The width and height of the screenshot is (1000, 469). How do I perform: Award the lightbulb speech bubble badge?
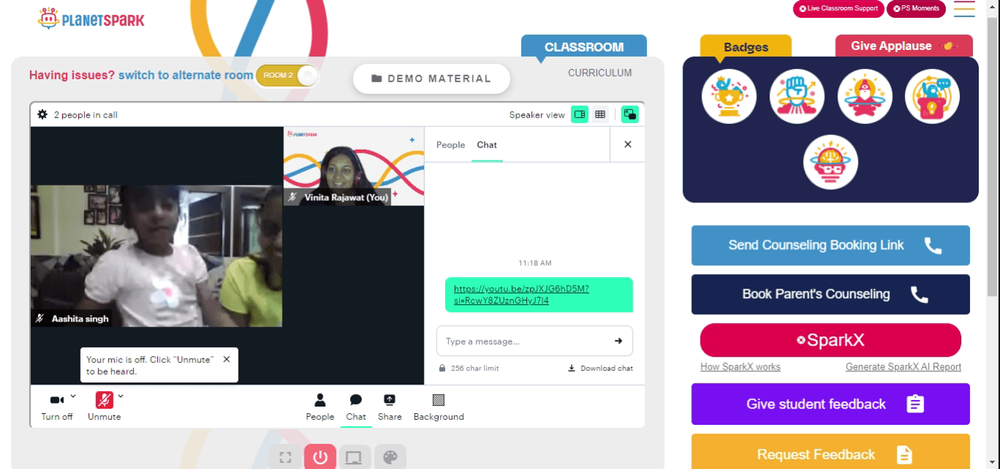tap(932, 96)
